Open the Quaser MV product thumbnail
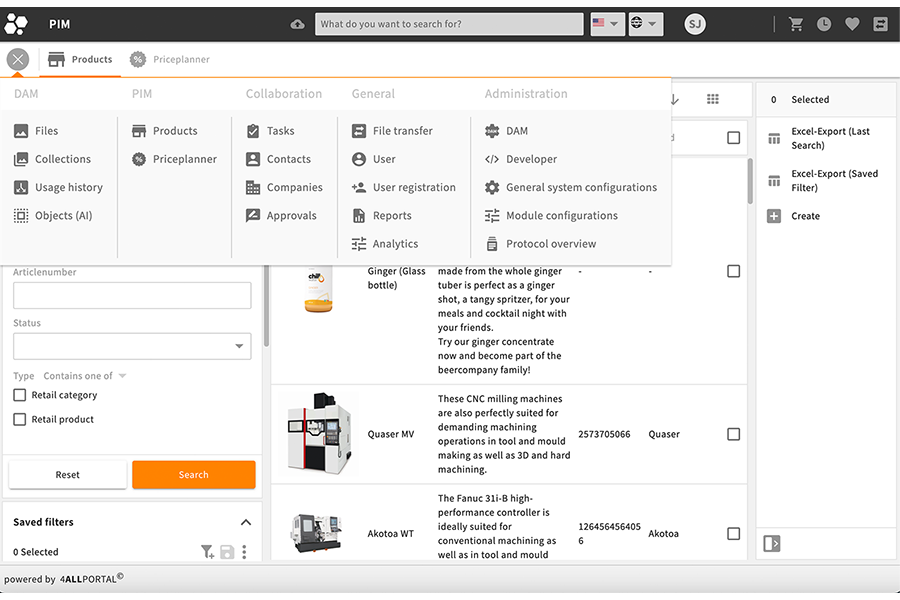900x600 pixels. click(x=319, y=433)
